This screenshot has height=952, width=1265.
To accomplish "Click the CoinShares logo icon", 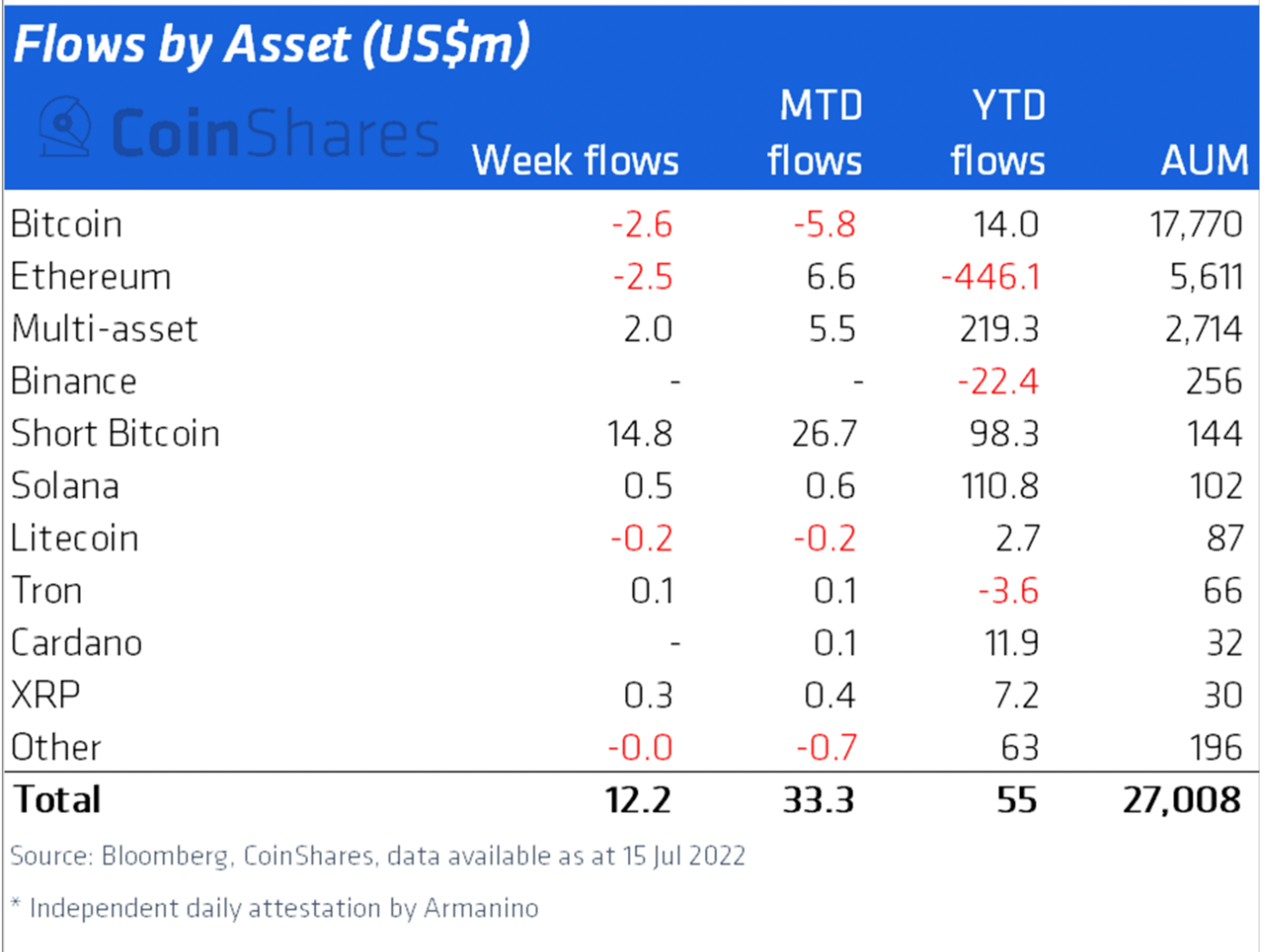I will 65,128.
